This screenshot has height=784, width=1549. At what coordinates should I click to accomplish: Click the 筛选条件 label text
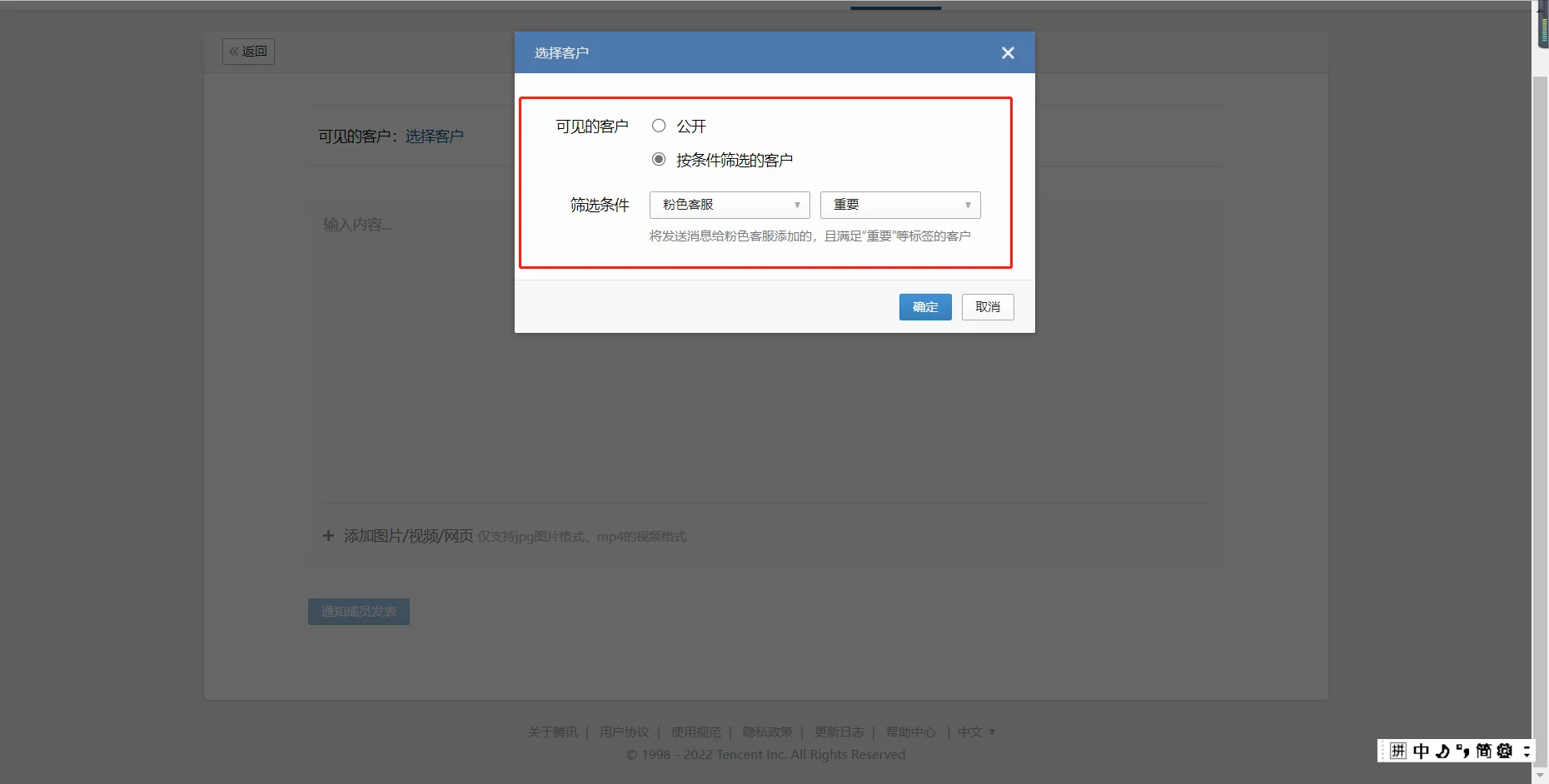tap(600, 205)
